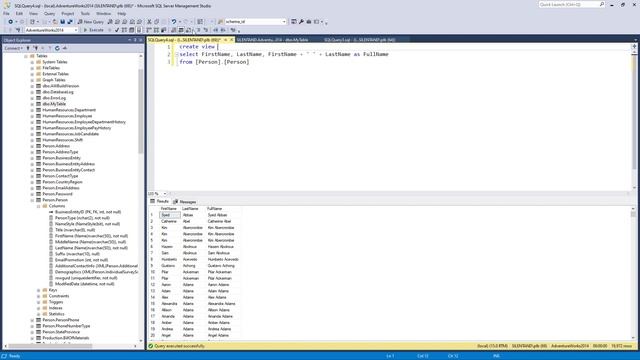Click the Decrease indent icon in SQL toolbar
The image size is (640, 360).
216,30
